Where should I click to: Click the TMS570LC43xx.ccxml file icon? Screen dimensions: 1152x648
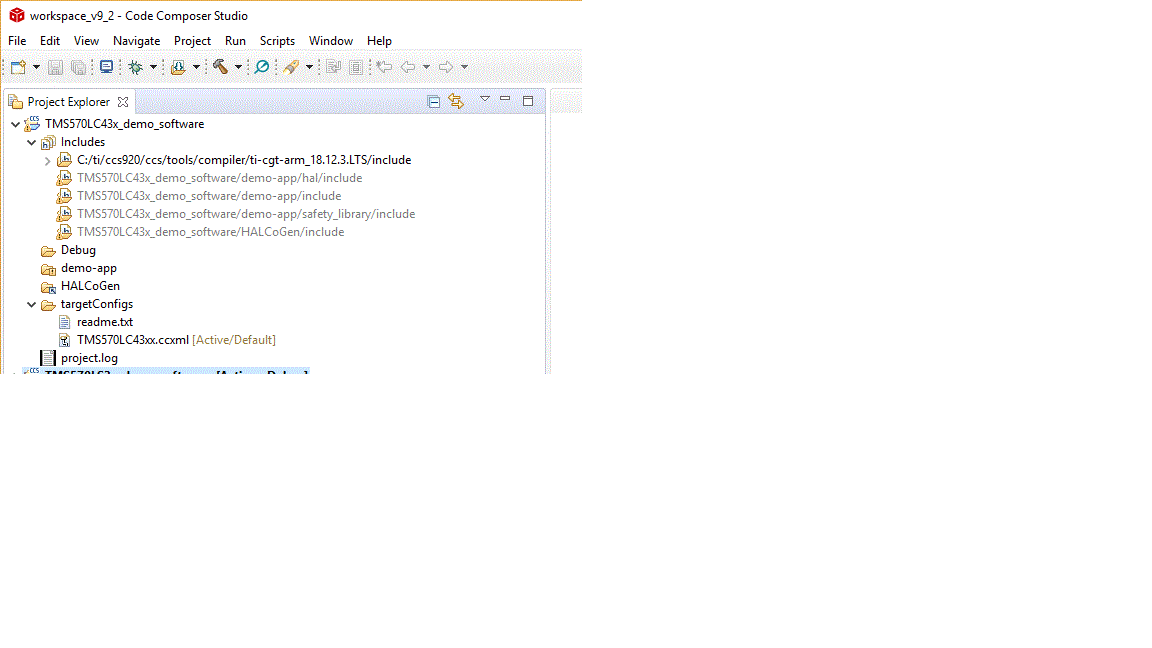(65, 341)
